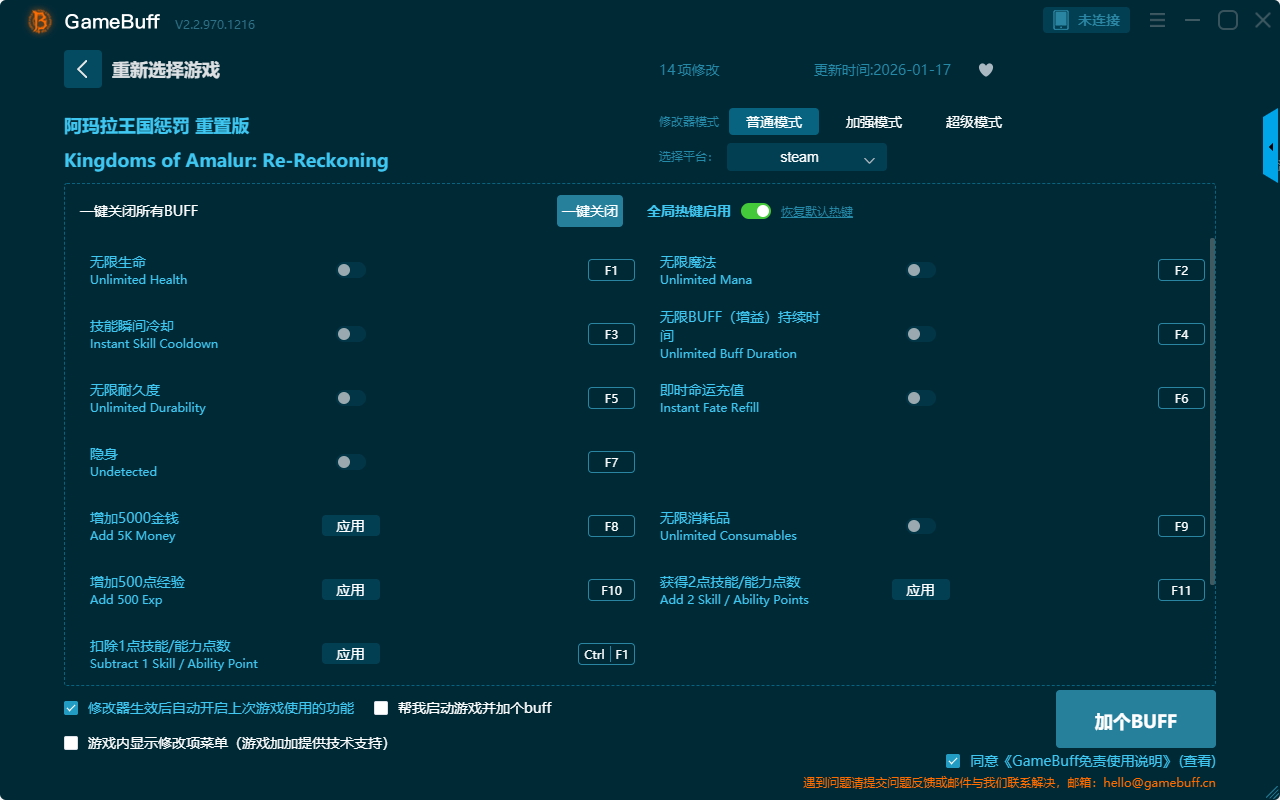Click the back arrow icon
Viewport: 1280px width, 800px height.
click(x=83, y=69)
